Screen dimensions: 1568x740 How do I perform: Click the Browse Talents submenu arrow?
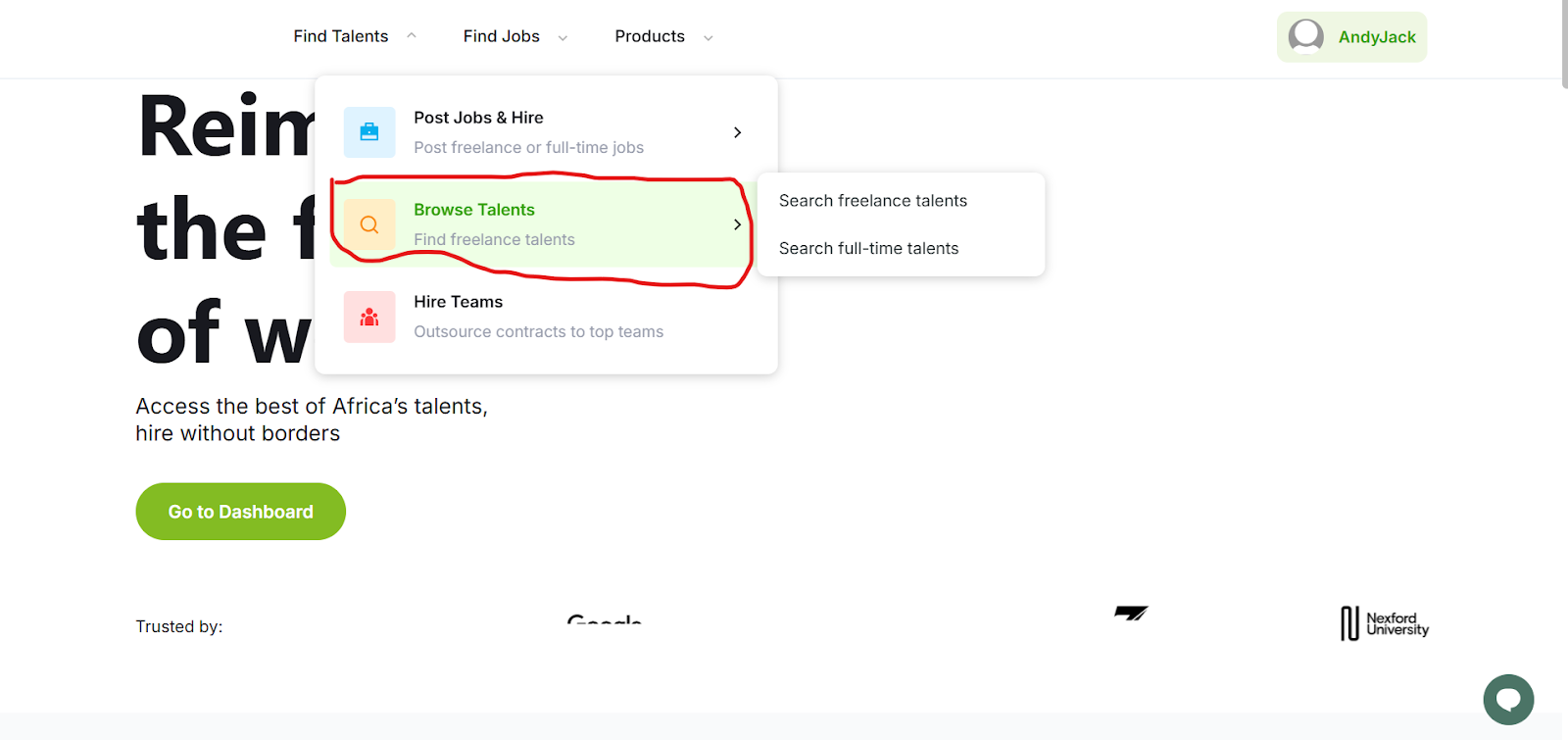(x=738, y=224)
